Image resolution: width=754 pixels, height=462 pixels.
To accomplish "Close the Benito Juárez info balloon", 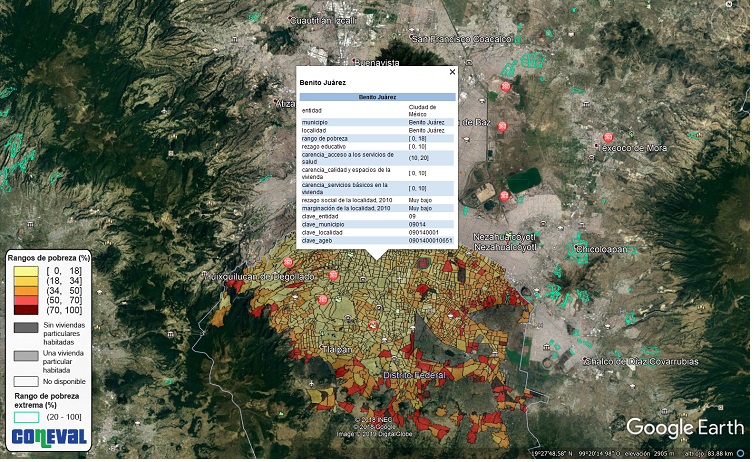I will (452, 72).
